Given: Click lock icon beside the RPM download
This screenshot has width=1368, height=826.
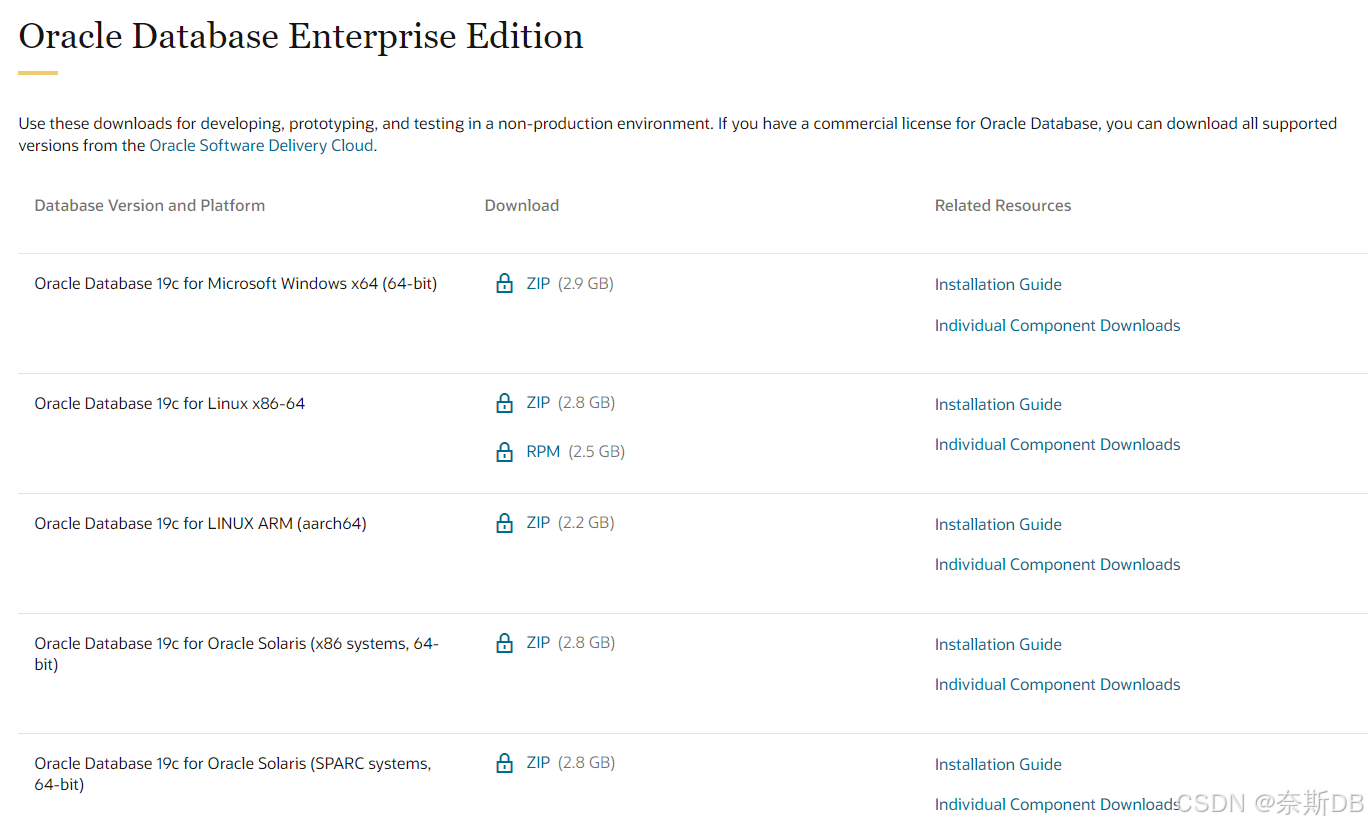Looking at the screenshot, I should coord(505,452).
